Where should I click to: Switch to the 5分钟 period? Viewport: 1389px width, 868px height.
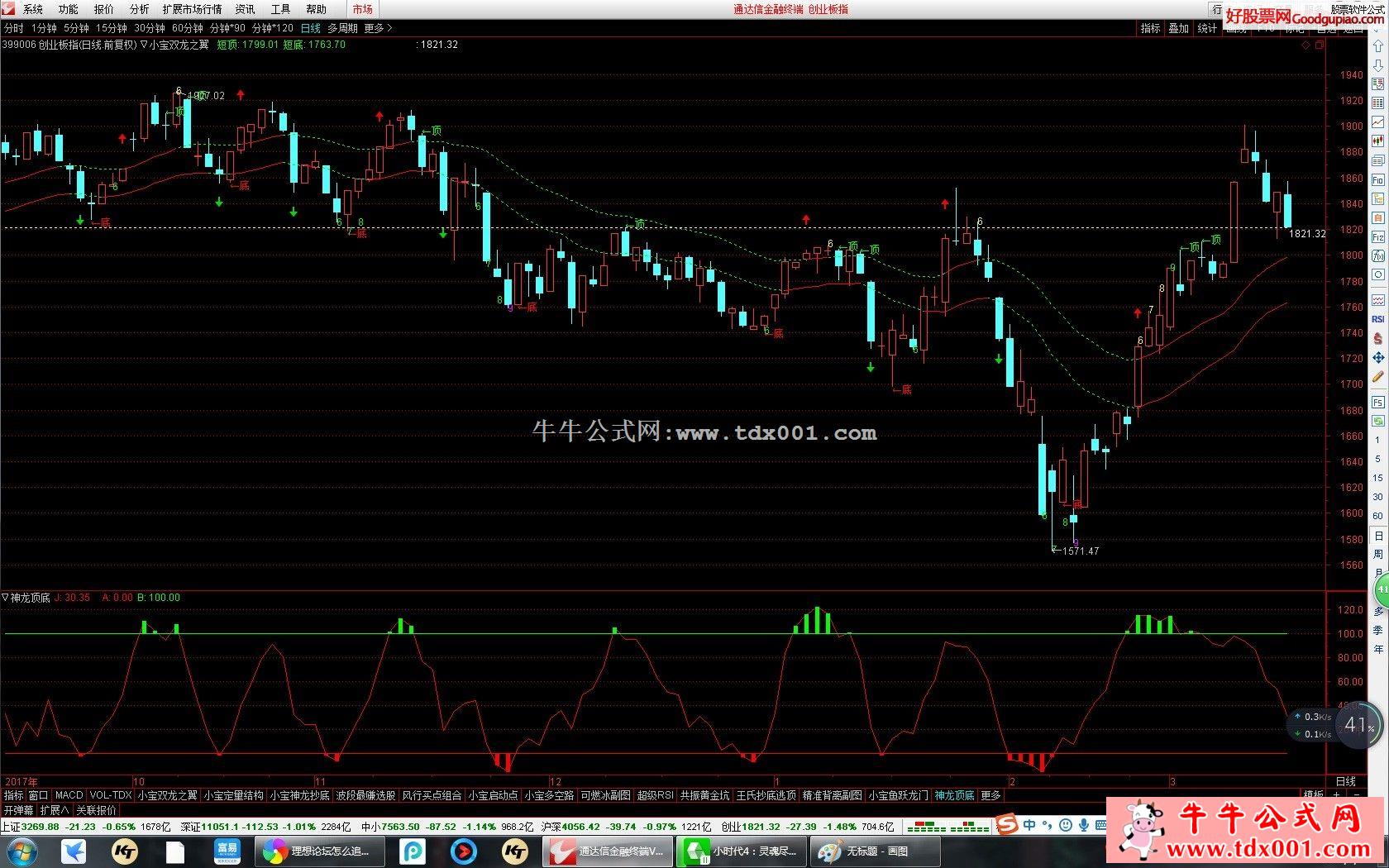(76, 28)
